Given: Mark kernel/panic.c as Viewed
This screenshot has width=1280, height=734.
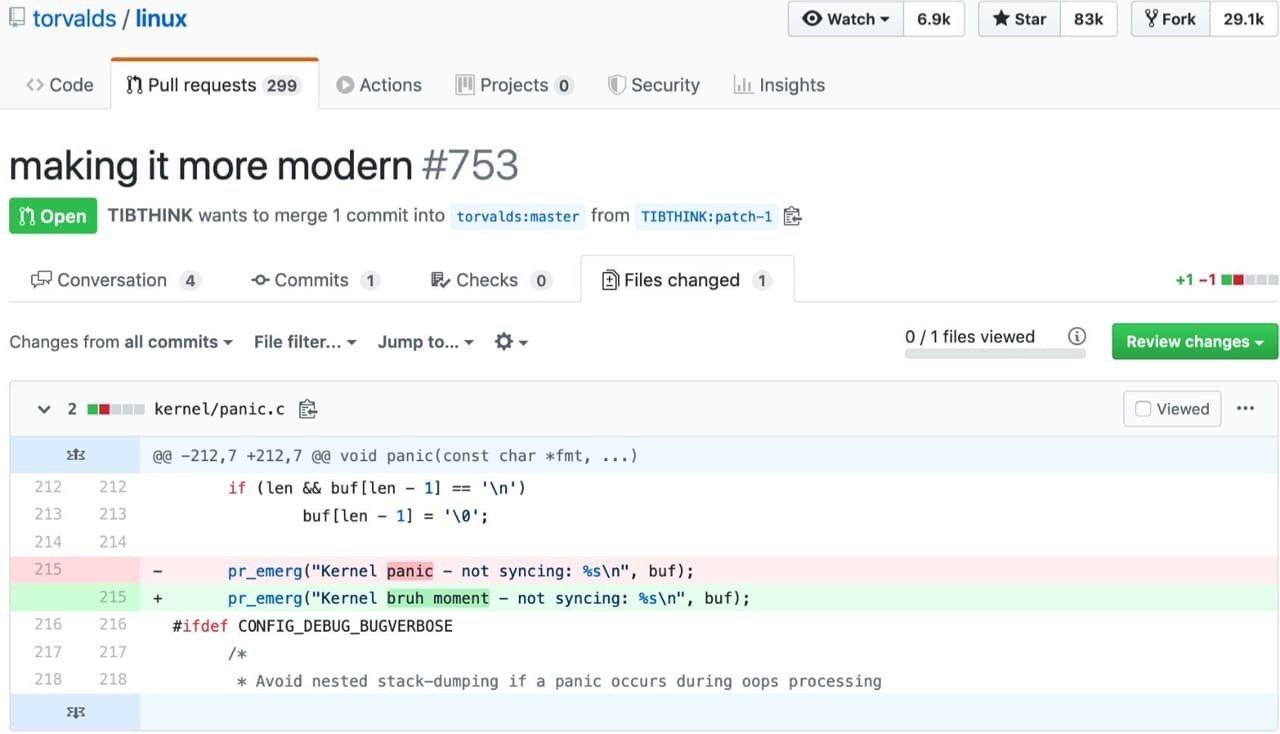Looking at the screenshot, I should 1172,409.
